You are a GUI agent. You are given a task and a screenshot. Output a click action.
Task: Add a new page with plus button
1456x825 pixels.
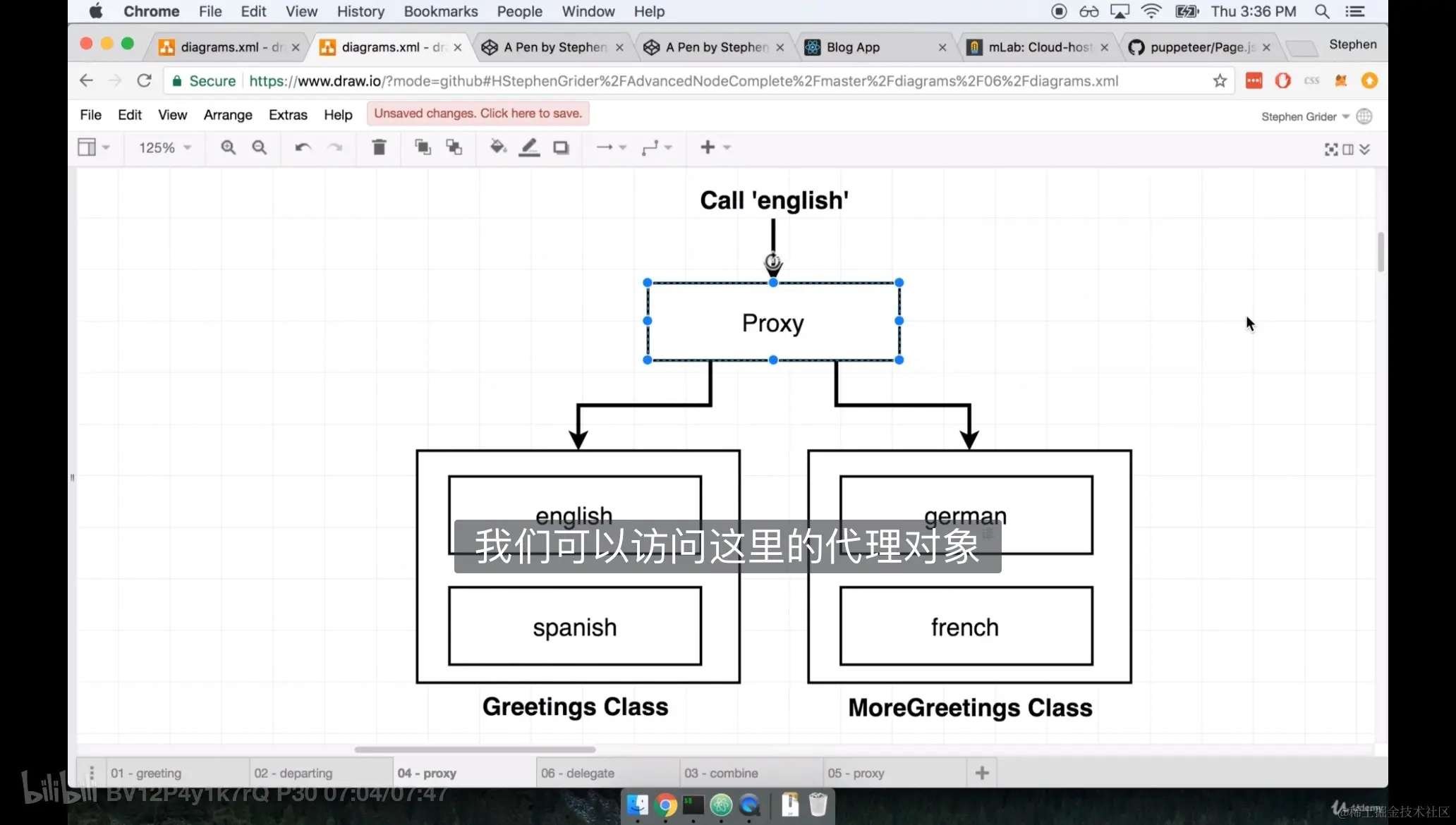tap(981, 773)
